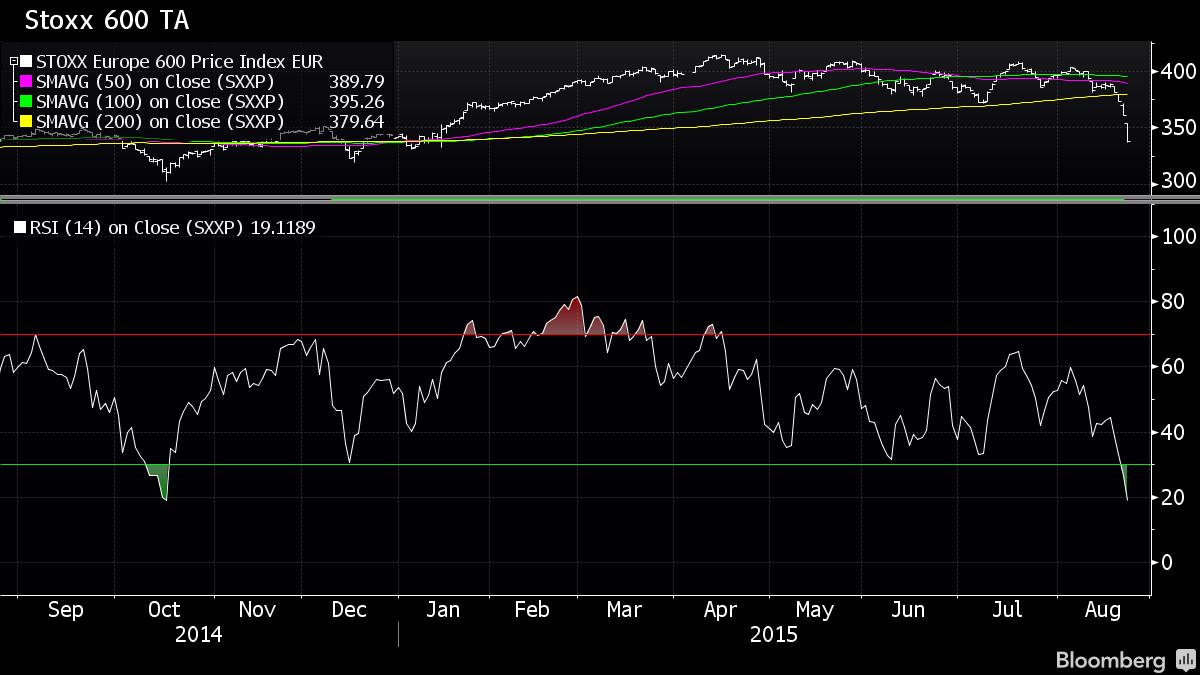Collapse the legend tree minus box

click(x=14, y=62)
